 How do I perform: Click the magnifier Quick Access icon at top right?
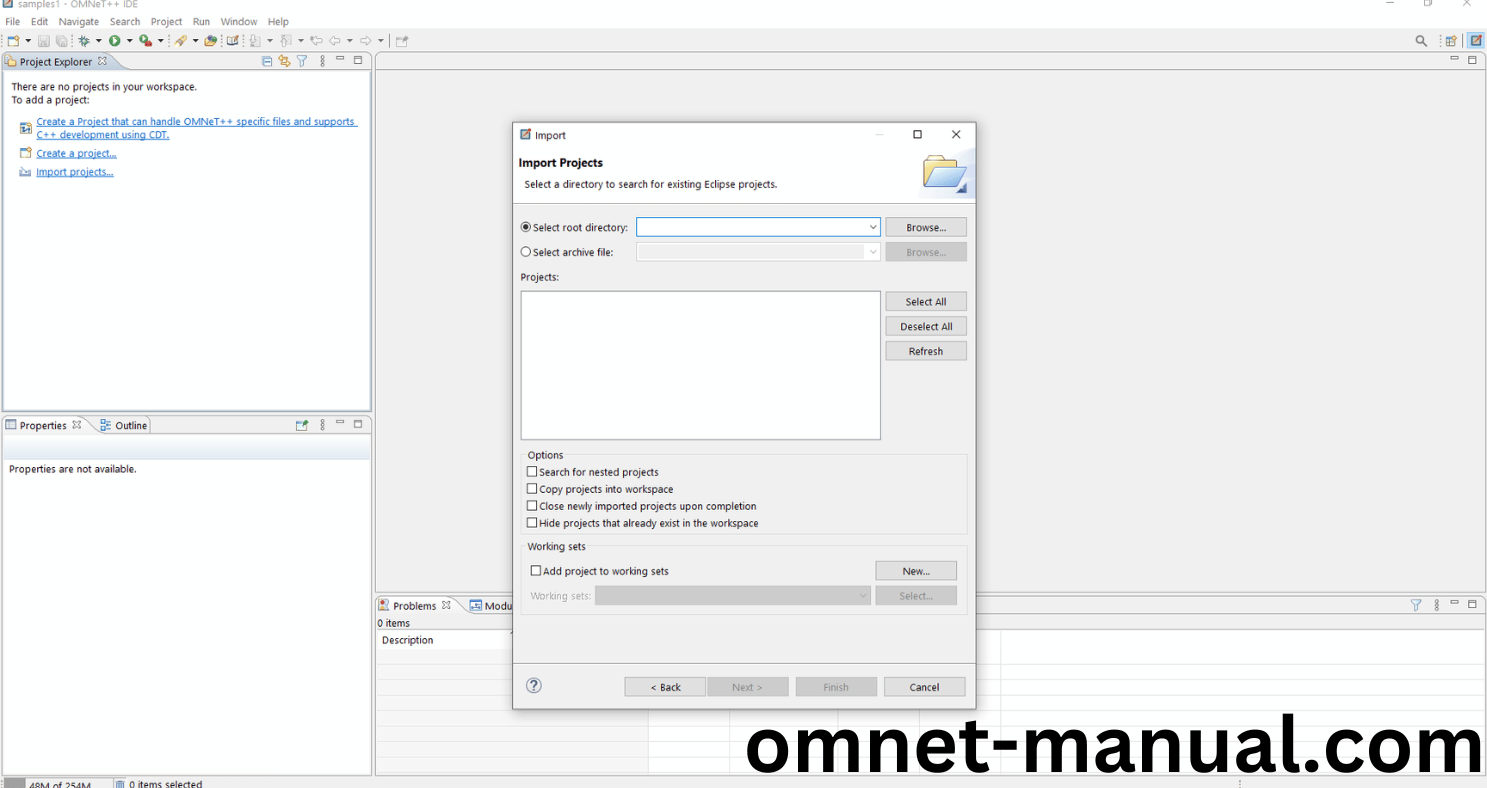[x=1421, y=41]
